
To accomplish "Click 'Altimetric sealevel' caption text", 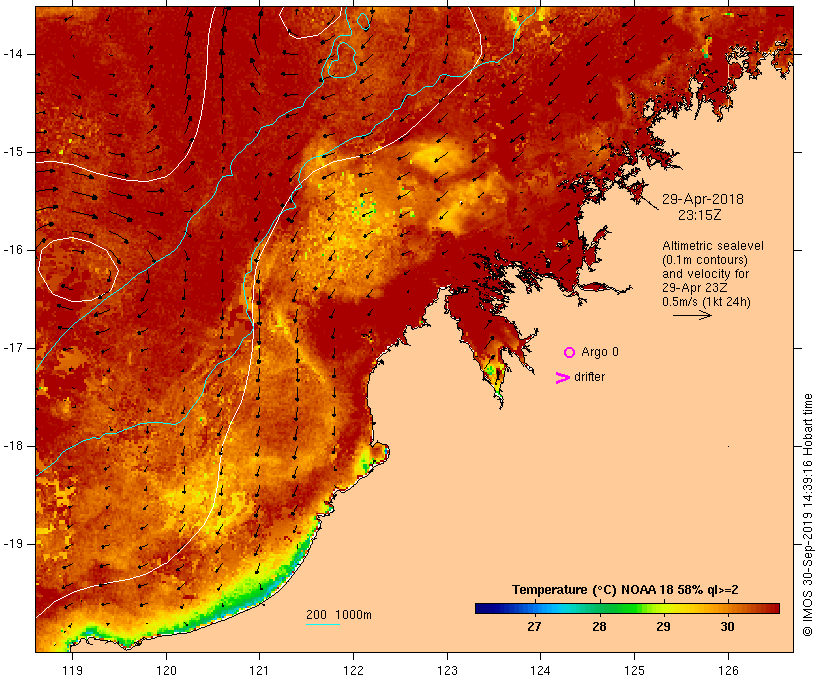I will (x=713, y=246).
